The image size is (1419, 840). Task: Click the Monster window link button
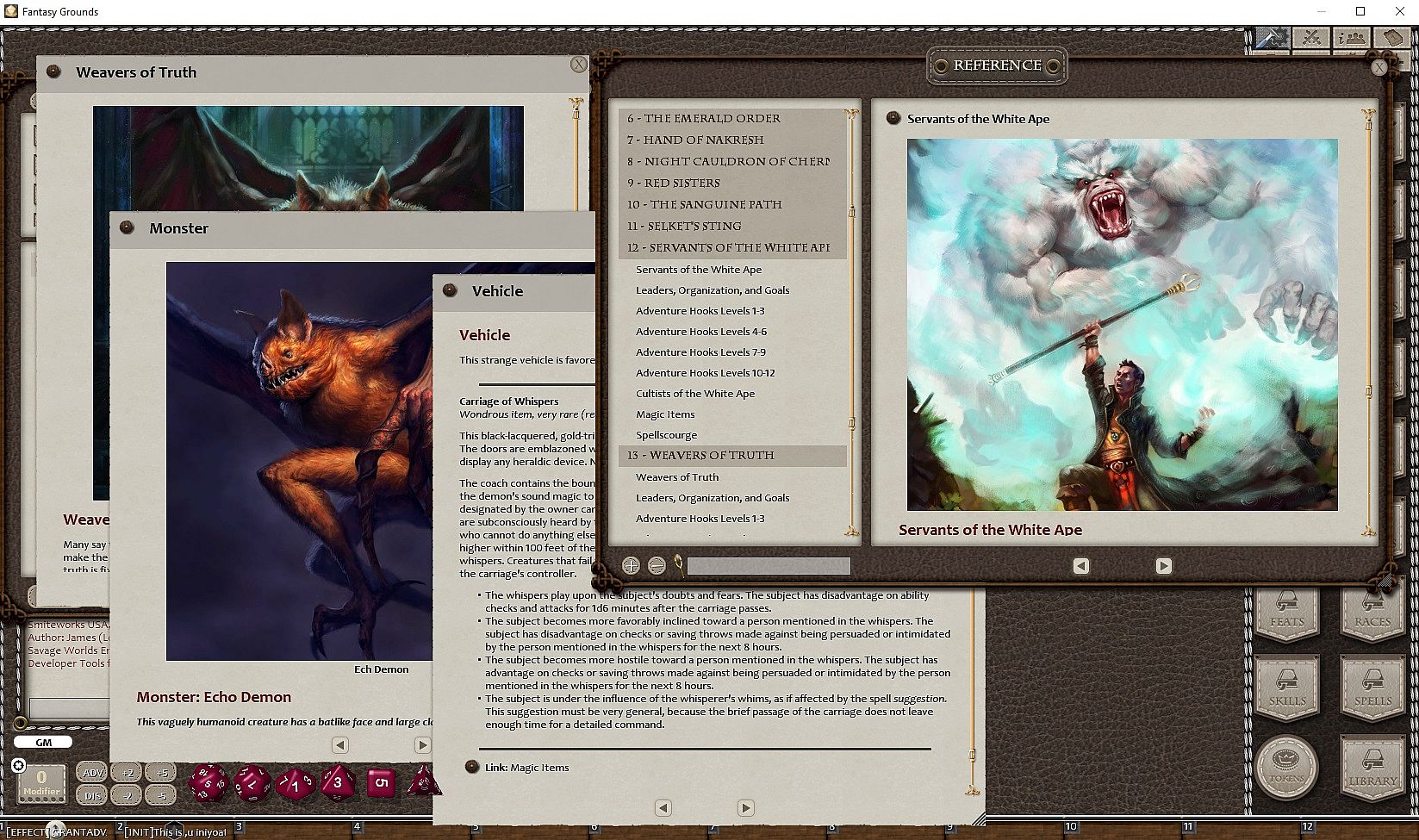coord(127,228)
